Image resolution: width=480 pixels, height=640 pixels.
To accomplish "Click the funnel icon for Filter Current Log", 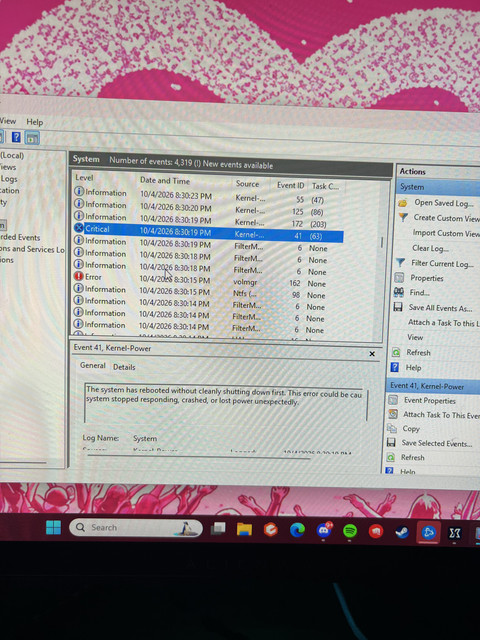I will (x=400, y=262).
